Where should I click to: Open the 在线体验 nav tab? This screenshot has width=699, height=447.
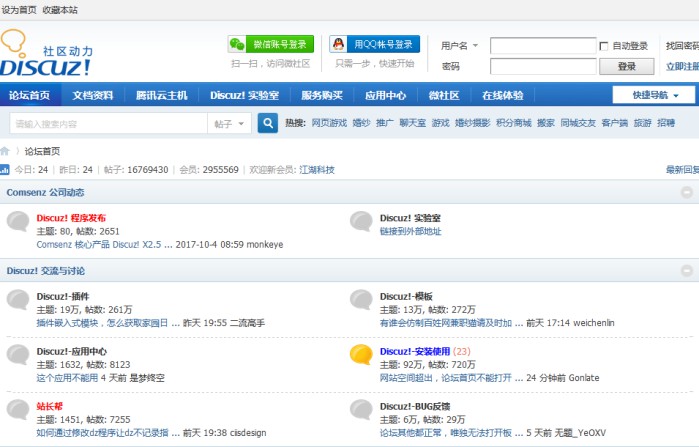[x=502, y=95]
